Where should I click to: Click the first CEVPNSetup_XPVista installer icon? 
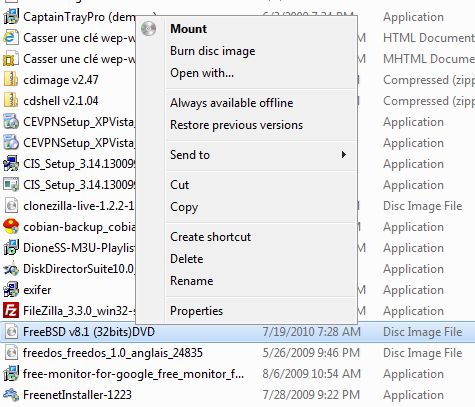point(11,122)
